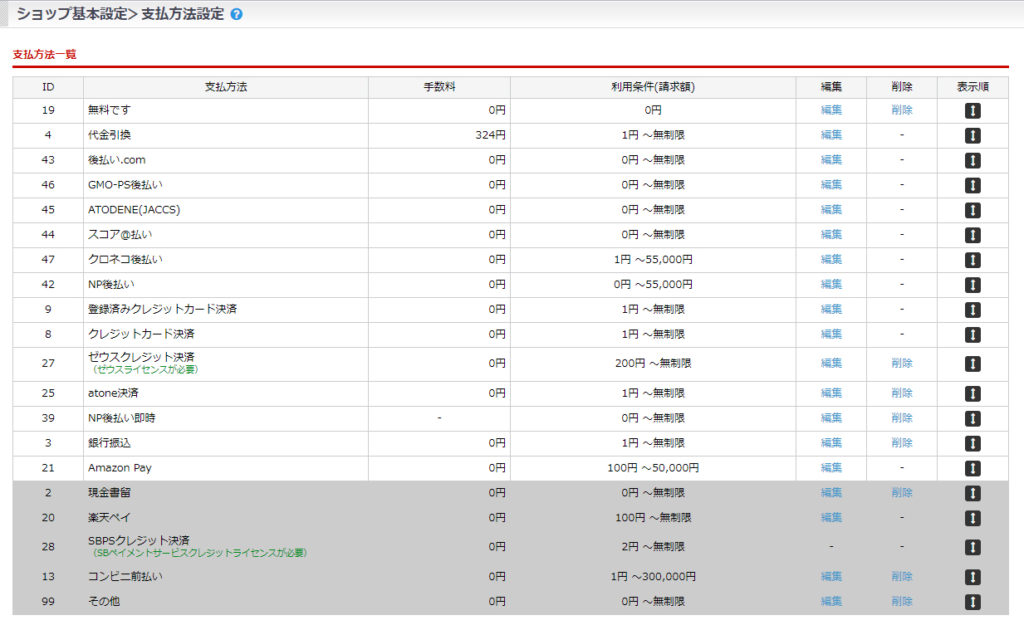
Task: Click the green SBペイメントサービス license note
Action: coord(199,553)
